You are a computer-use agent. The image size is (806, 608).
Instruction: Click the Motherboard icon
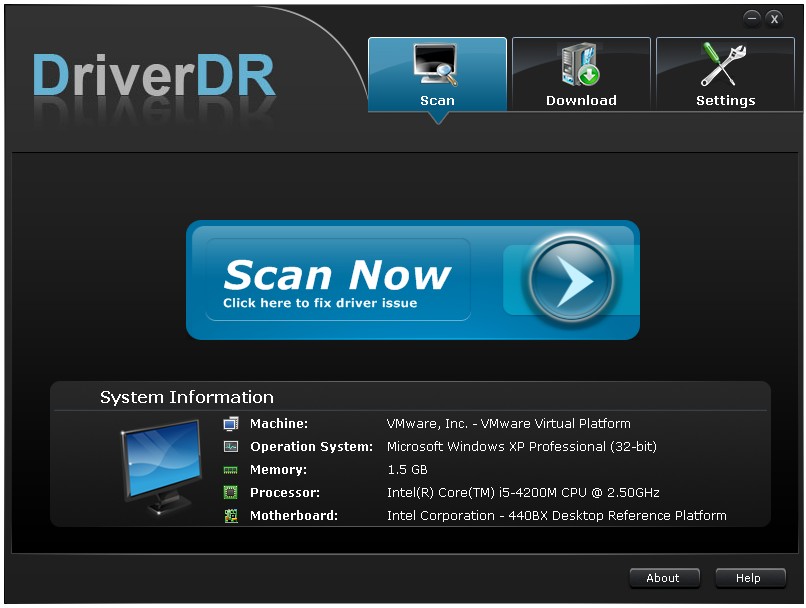coord(231,515)
